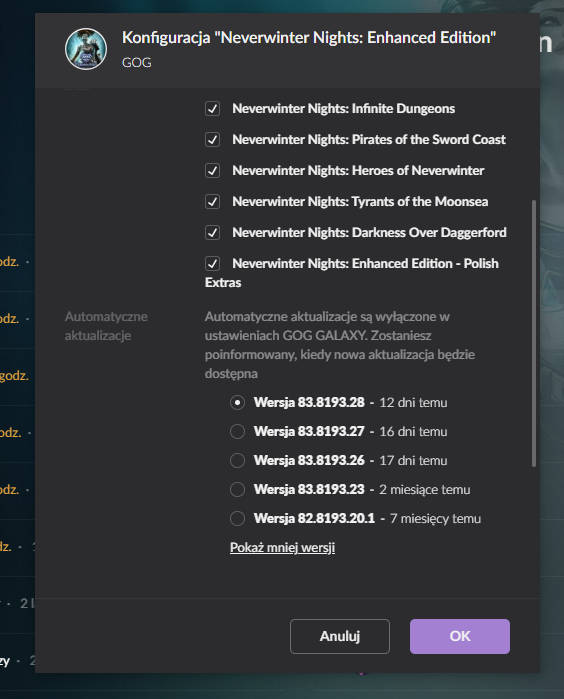The width and height of the screenshot is (564, 699).
Task: Uncheck Enhanced Edition - Polish Extras checkbox
Action: (212, 263)
